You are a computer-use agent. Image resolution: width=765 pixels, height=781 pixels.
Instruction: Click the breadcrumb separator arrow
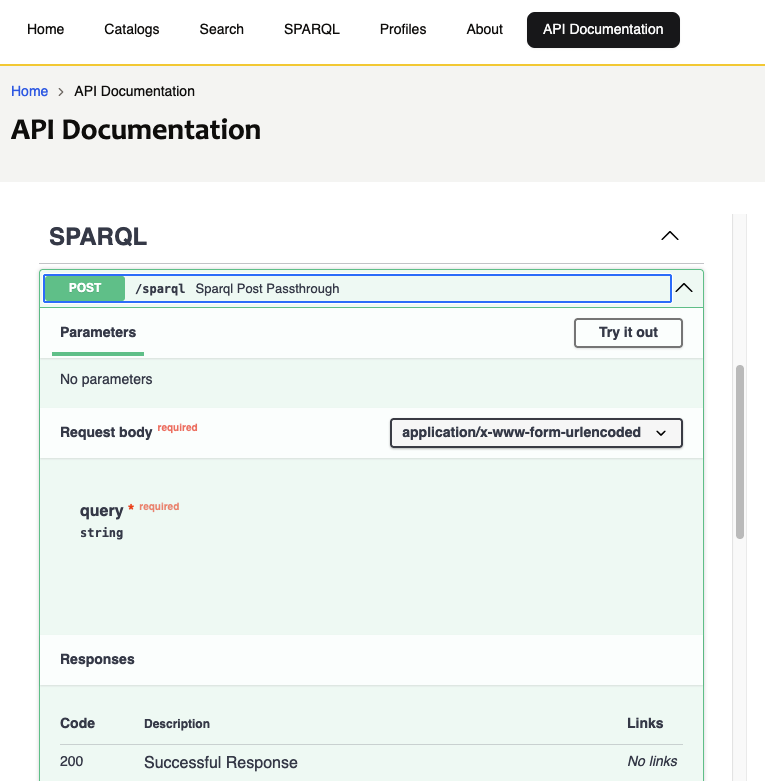click(61, 91)
